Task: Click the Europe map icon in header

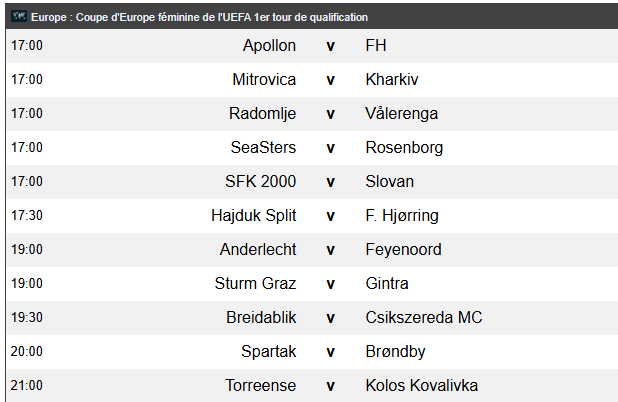Action: pos(19,17)
